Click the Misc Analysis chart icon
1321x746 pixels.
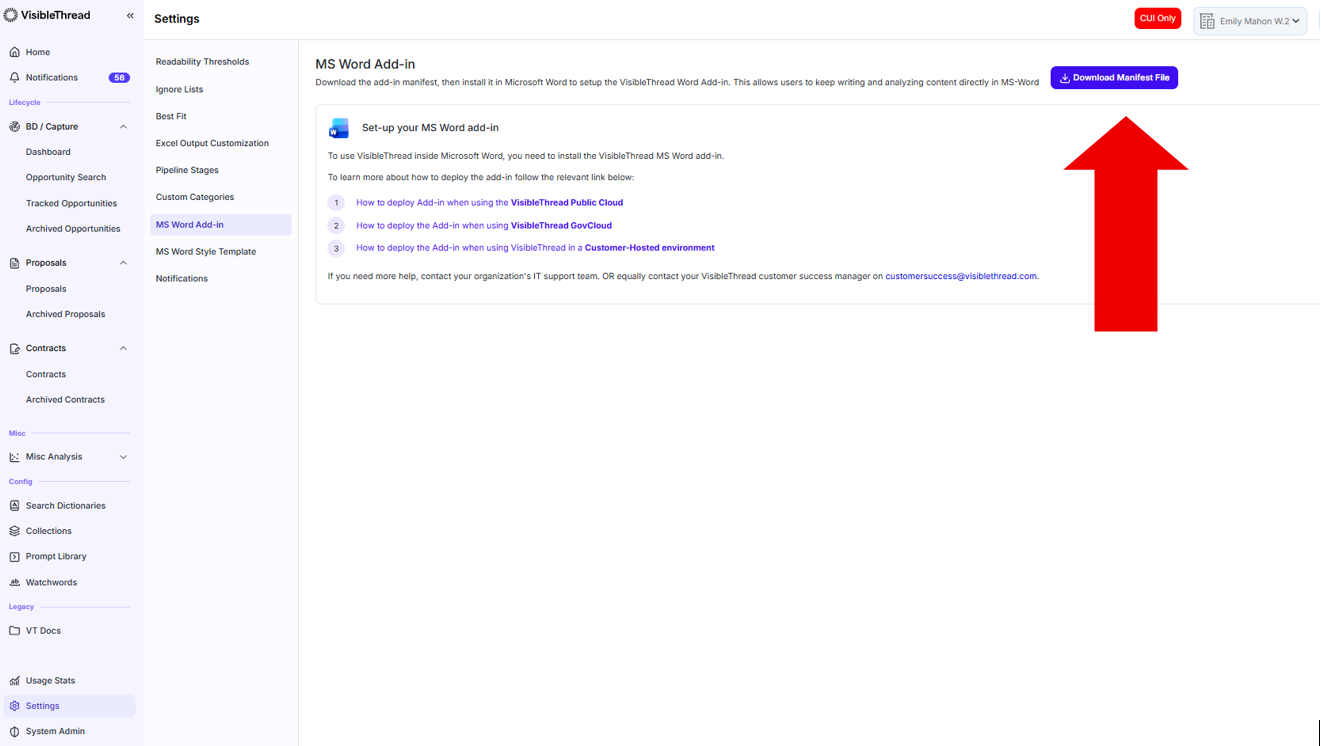coord(14,457)
